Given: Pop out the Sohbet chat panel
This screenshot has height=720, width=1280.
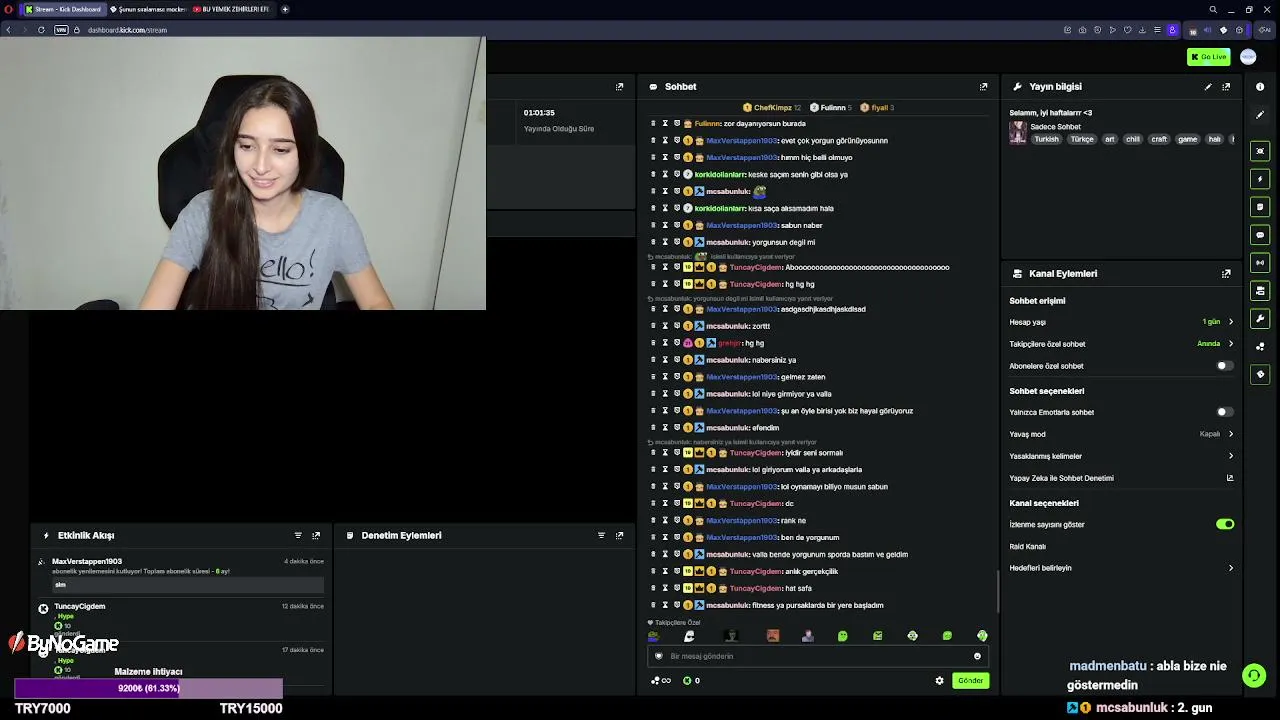Looking at the screenshot, I should [984, 87].
